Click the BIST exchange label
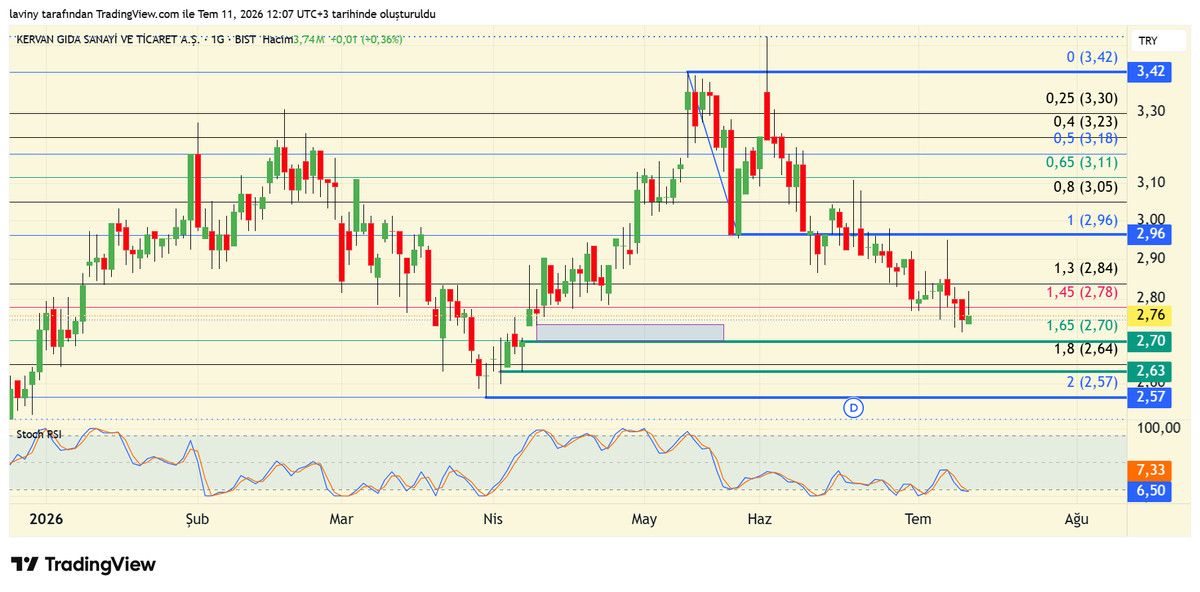This screenshot has height=592, width=1200. point(244,39)
